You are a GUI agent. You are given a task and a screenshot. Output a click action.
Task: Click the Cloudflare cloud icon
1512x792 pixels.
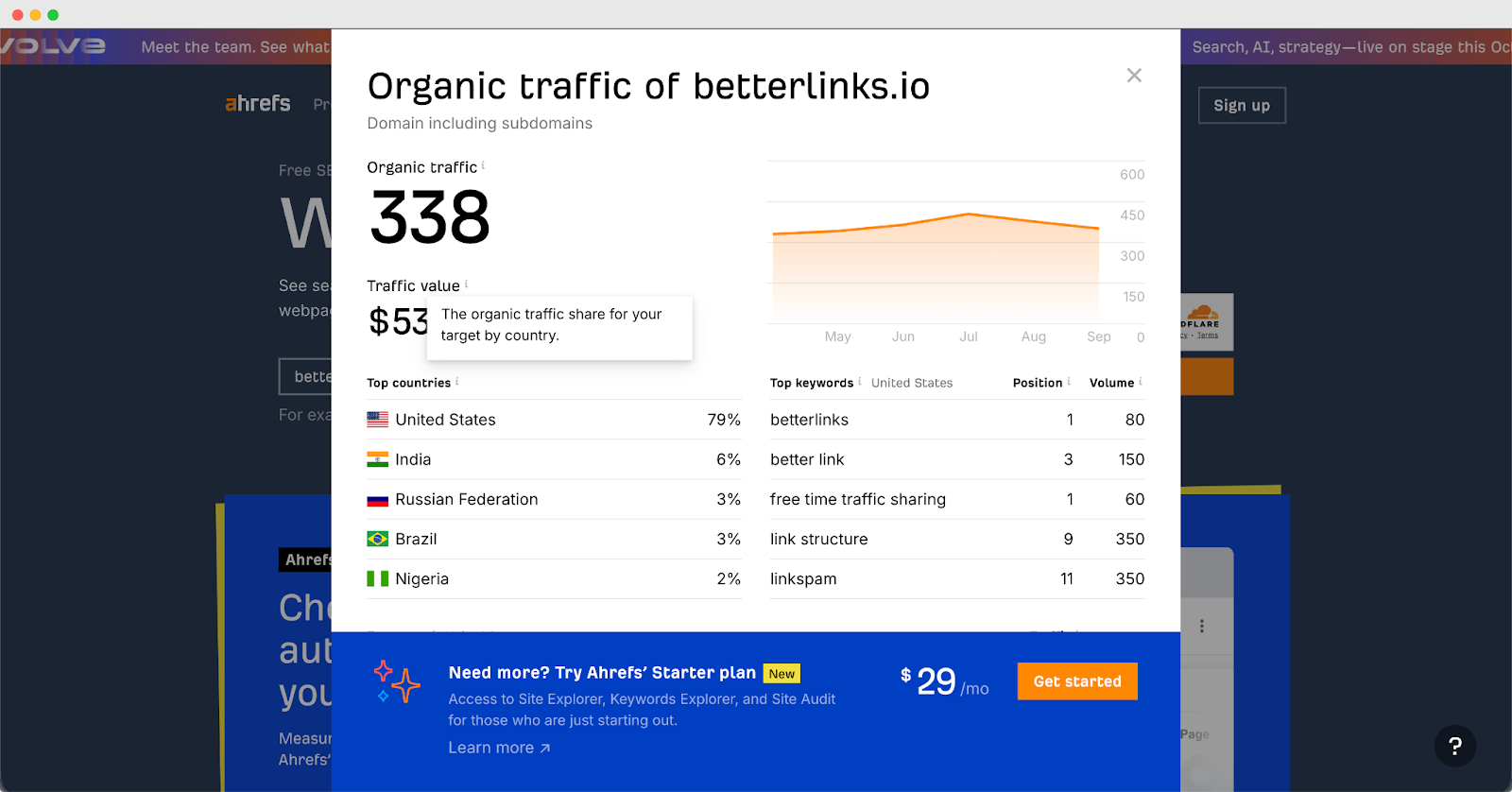pyautogui.click(x=1204, y=314)
